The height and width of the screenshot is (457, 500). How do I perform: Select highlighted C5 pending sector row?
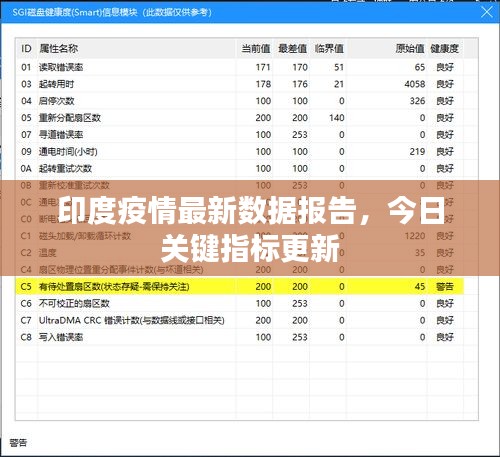[x=240, y=286]
